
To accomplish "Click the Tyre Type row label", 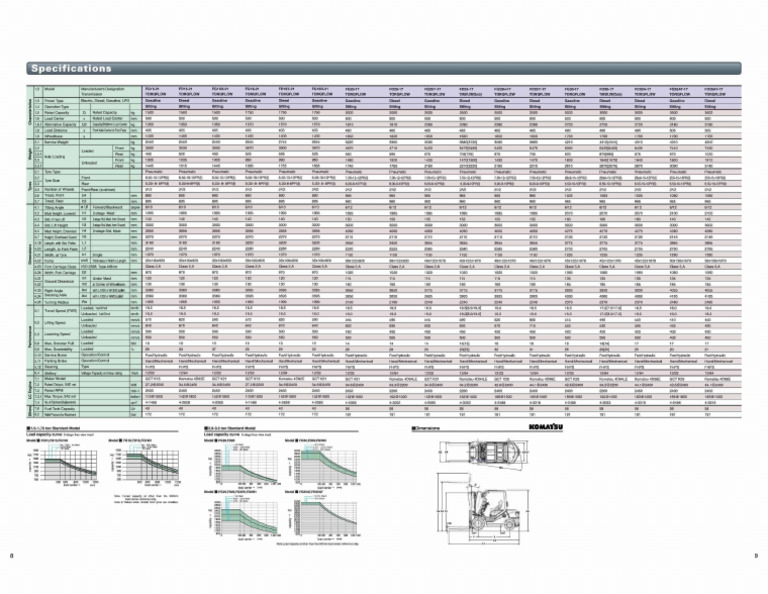I will [x=53, y=172].
